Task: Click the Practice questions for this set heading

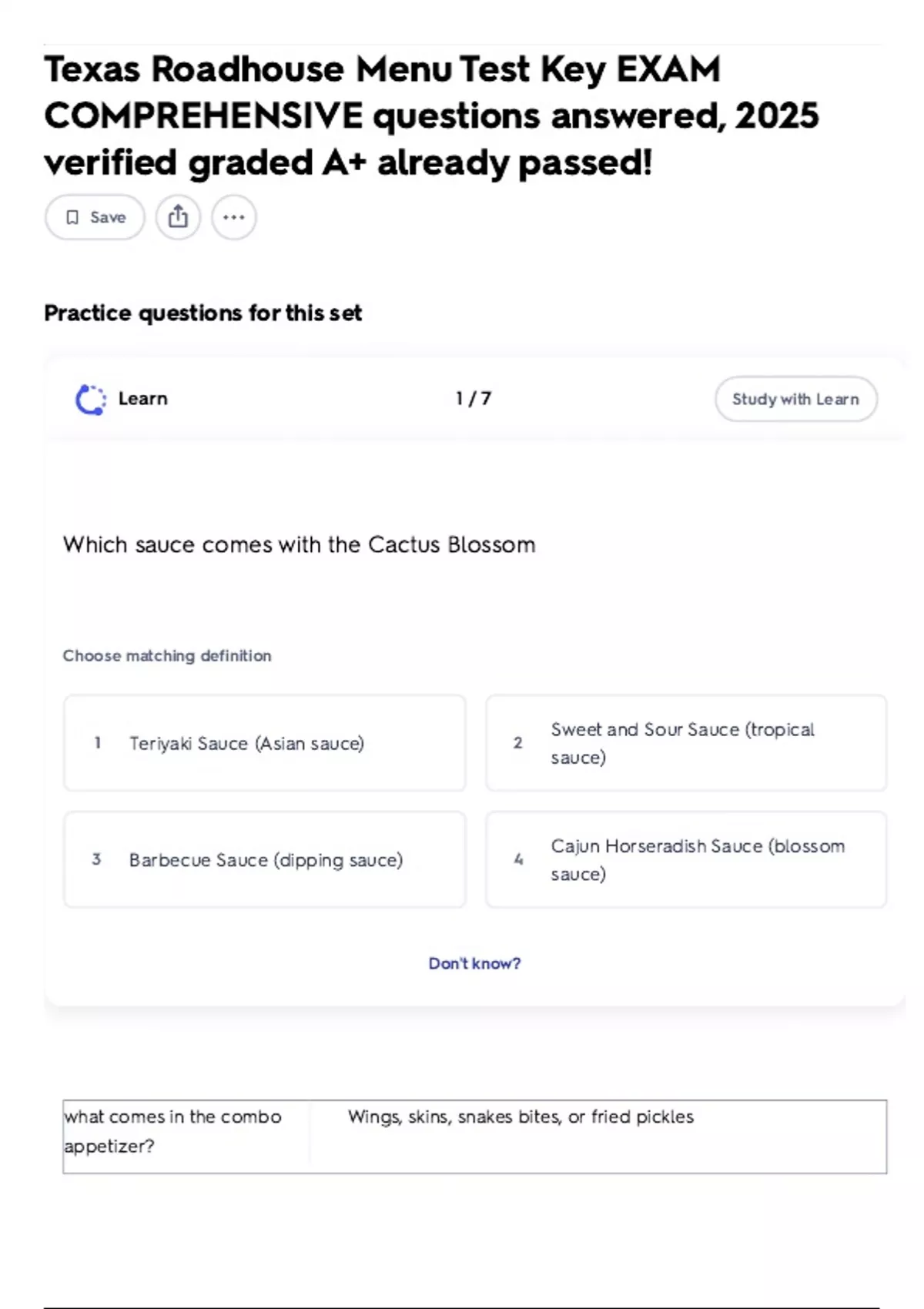Action: pos(203,313)
